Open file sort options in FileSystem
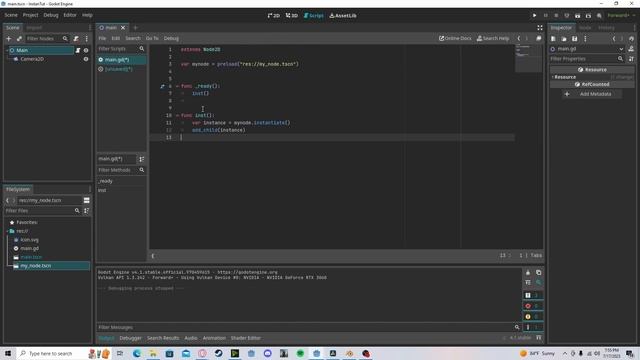The width and height of the screenshot is (640, 360). pyautogui.click(x=87, y=211)
